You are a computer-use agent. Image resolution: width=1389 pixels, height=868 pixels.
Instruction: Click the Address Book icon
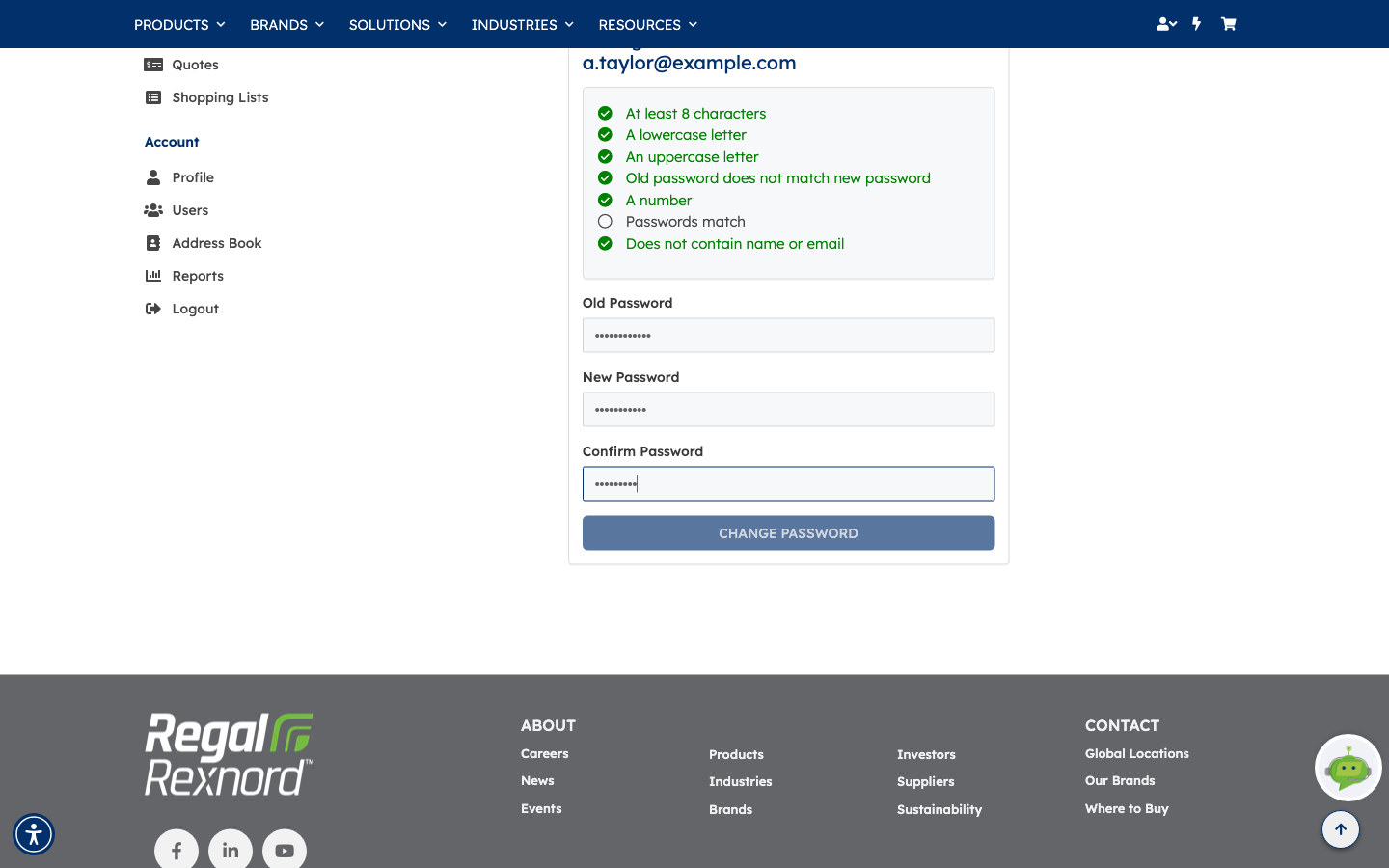153,243
